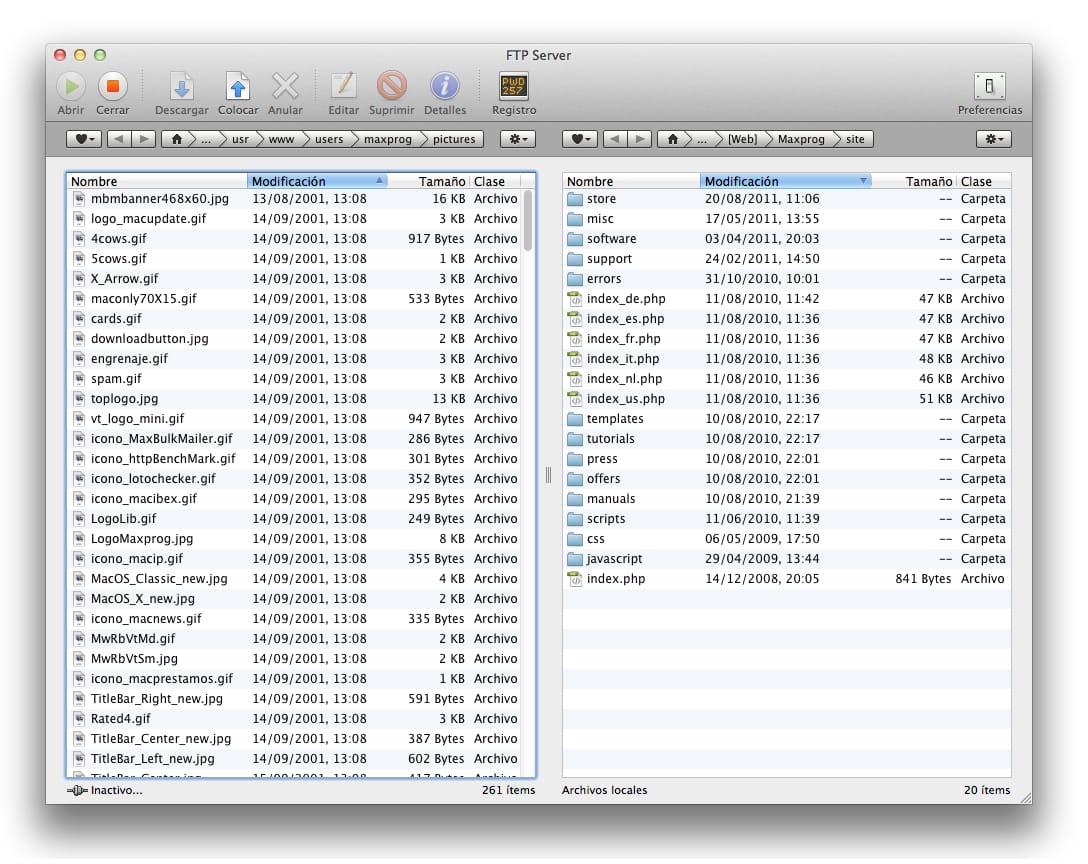Sort the local list by Tamaño column

[x=927, y=181]
